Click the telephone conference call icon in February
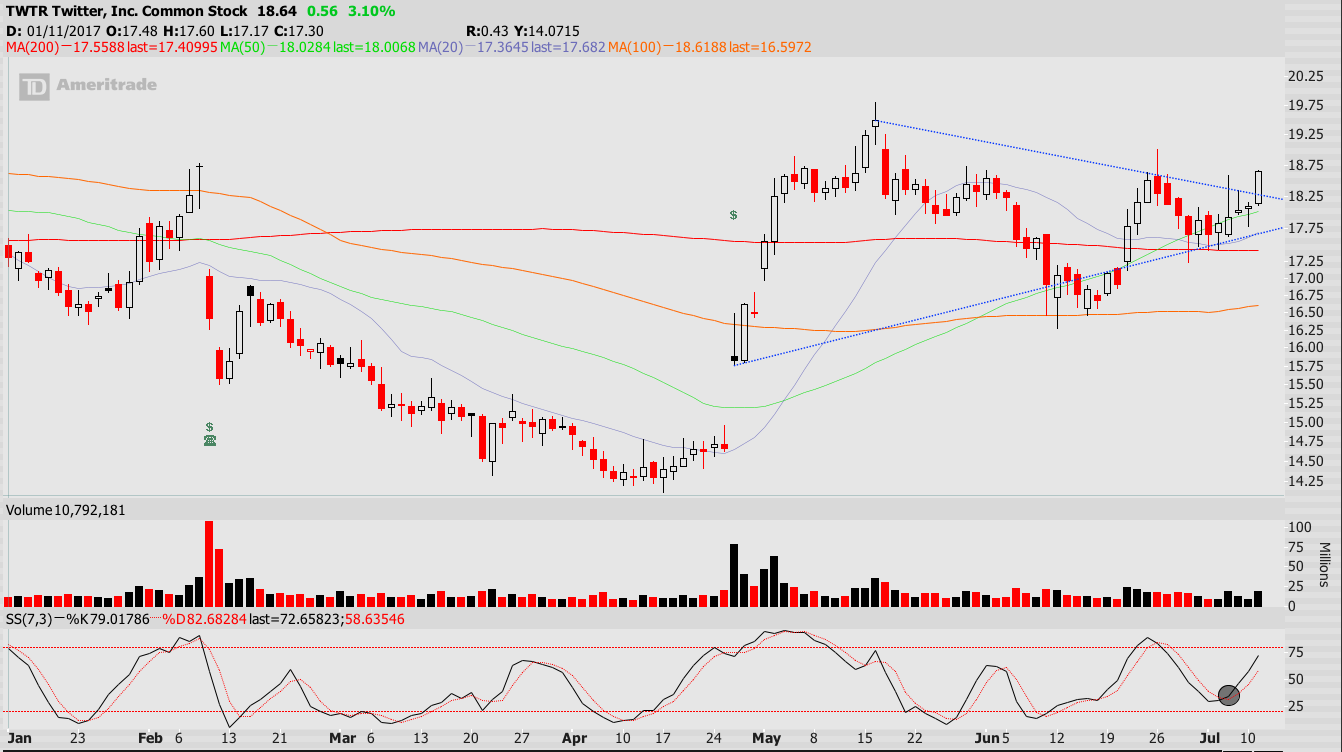Viewport: 1342px width, 752px height. pyautogui.click(x=210, y=440)
